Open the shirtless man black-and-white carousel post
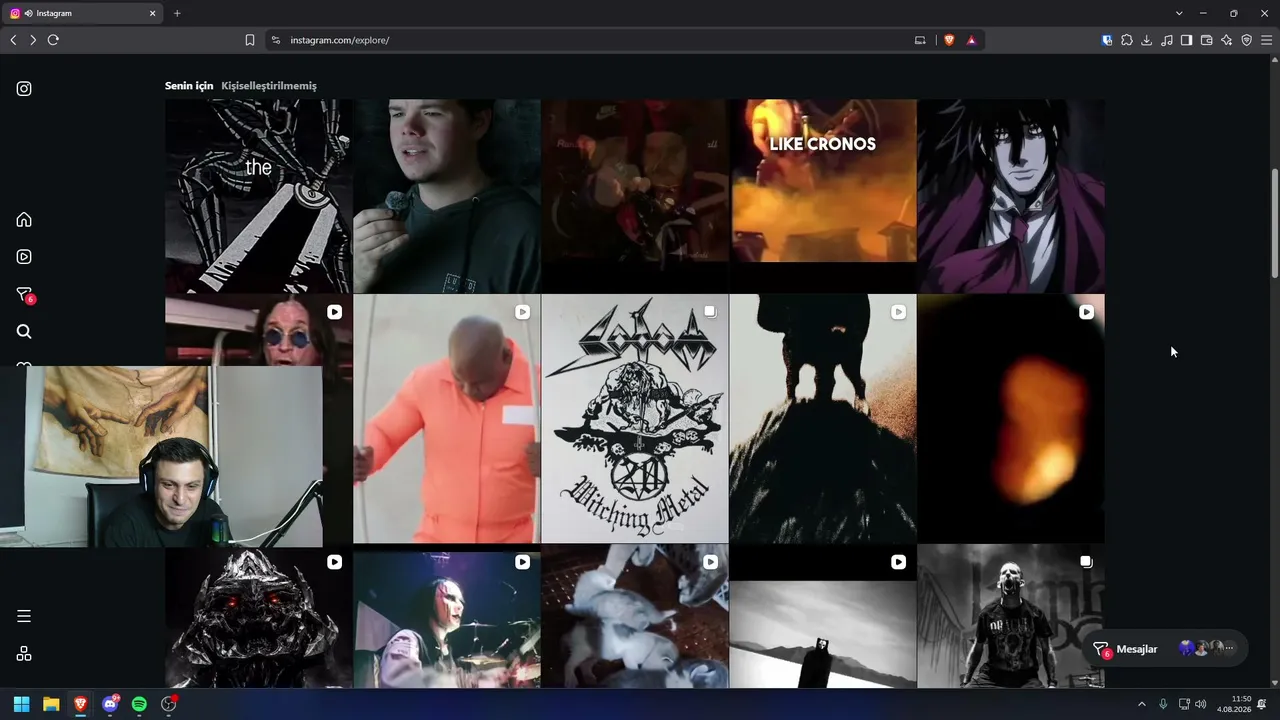Viewport: 1280px width, 720px height. (1011, 617)
